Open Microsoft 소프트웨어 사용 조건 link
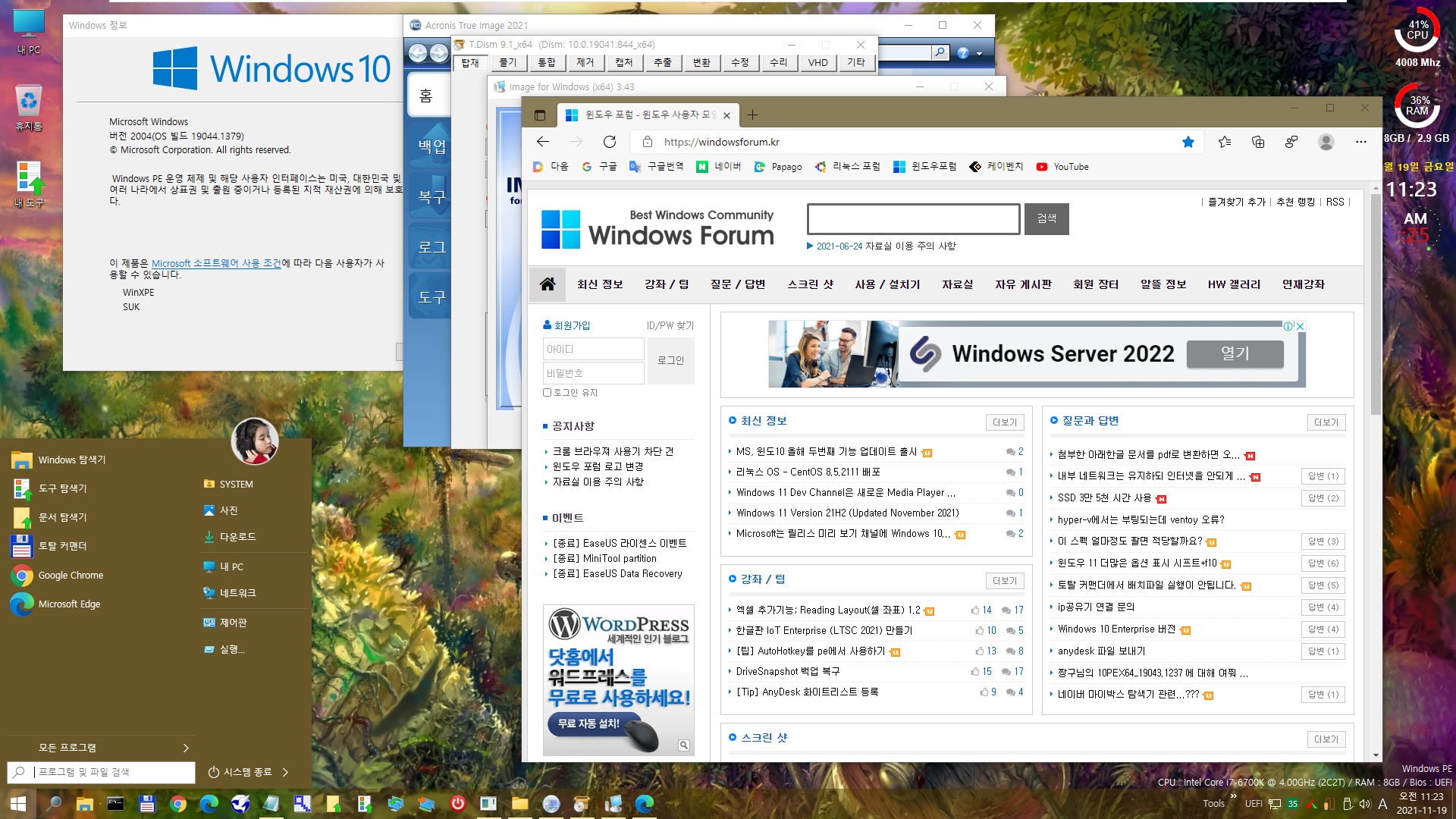The width and height of the screenshot is (1456, 819). [x=216, y=263]
